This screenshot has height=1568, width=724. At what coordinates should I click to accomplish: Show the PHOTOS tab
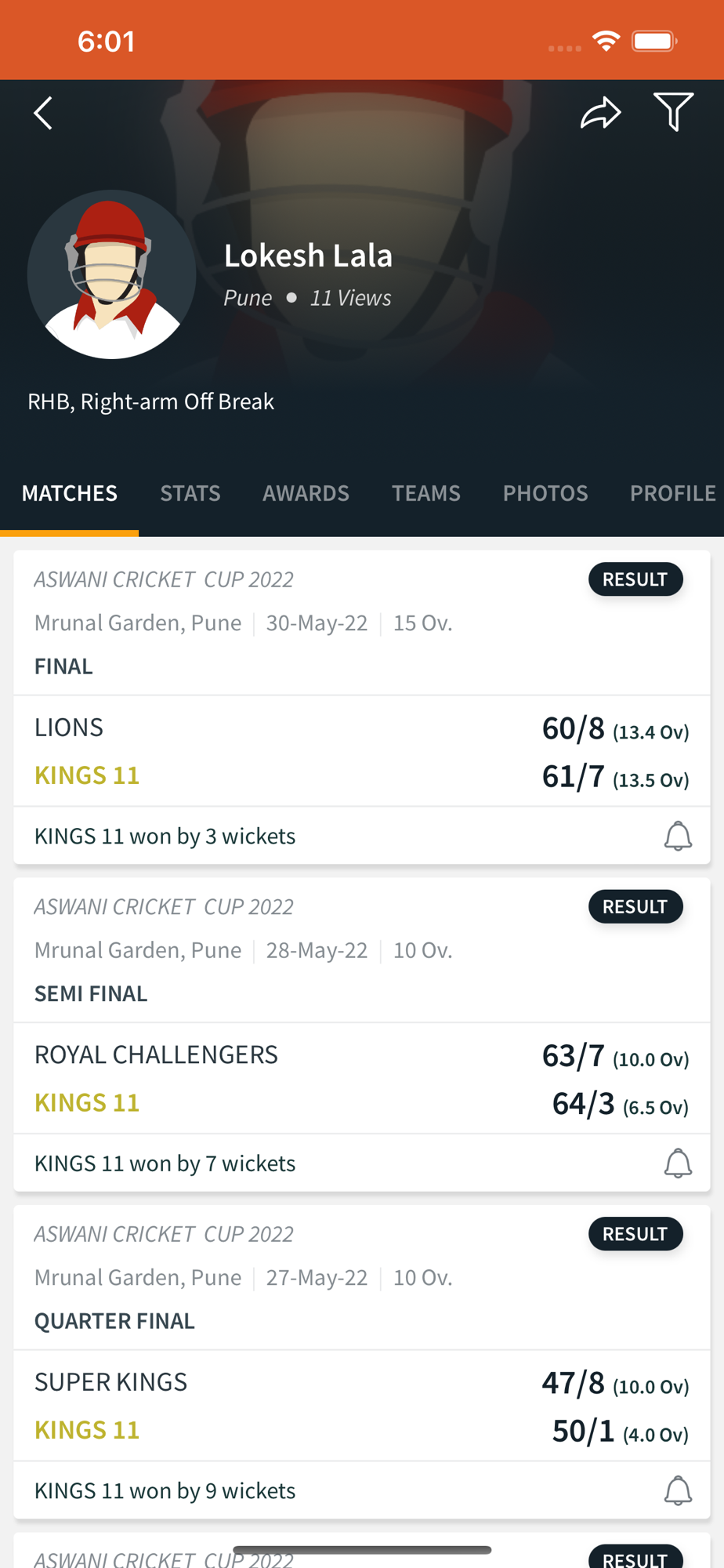tap(545, 493)
